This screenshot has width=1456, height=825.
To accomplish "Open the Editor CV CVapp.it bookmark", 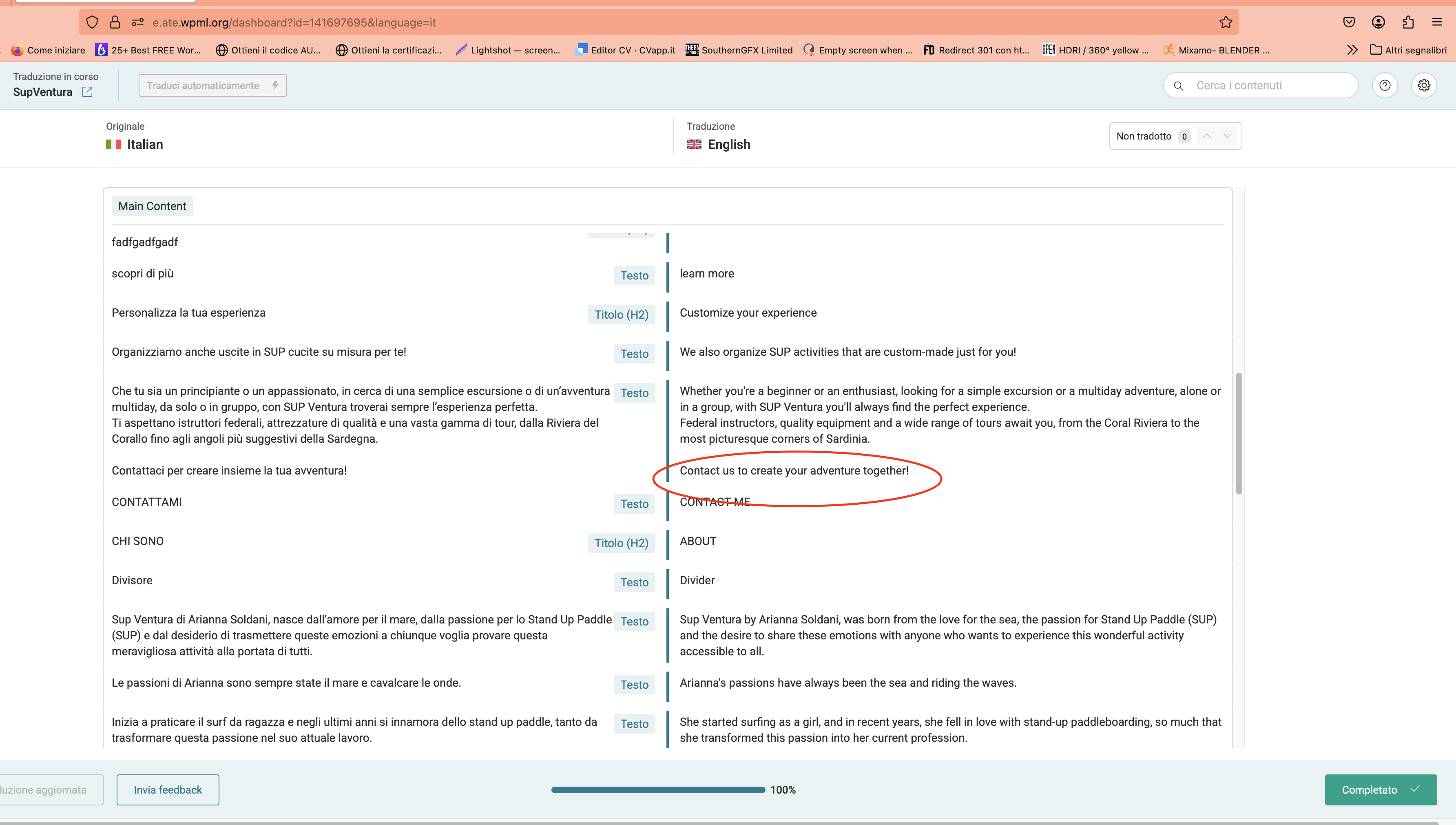I will click(x=625, y=50).
